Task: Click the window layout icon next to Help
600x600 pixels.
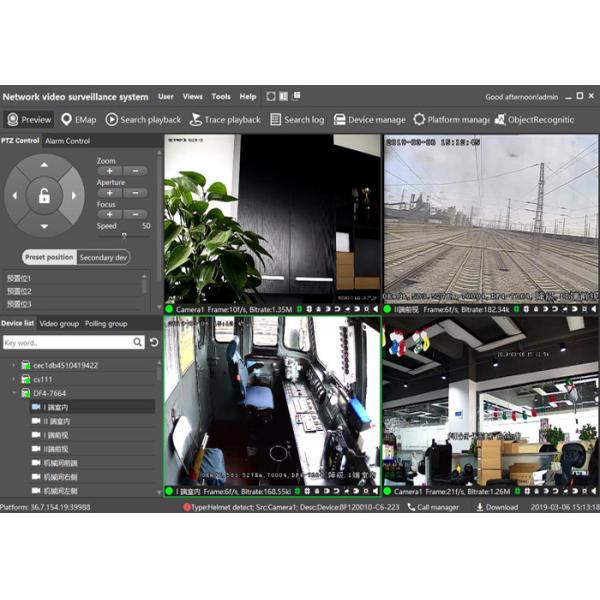Action: (x=284, y=96)
